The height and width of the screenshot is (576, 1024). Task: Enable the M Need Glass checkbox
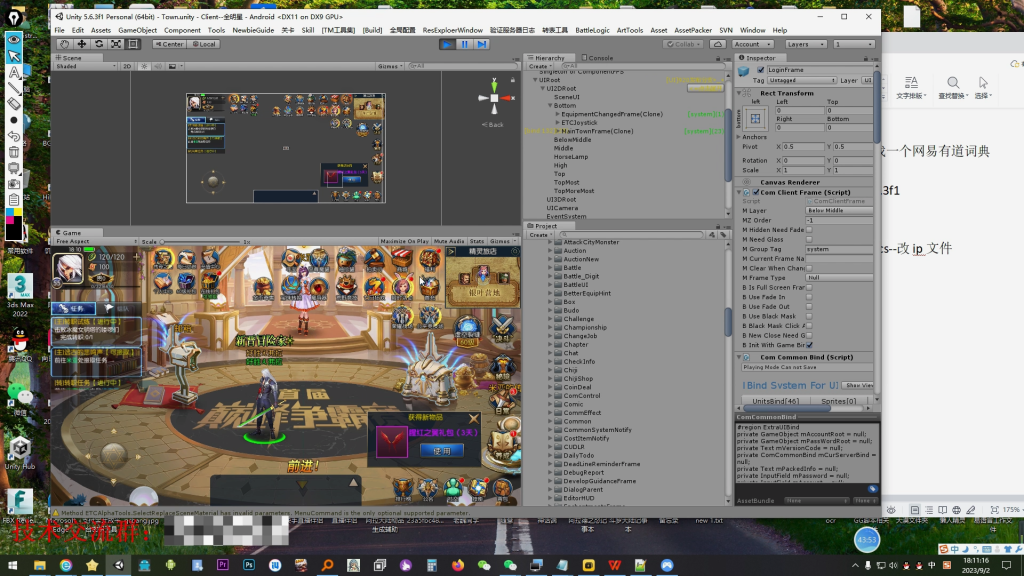pos(809,240)
